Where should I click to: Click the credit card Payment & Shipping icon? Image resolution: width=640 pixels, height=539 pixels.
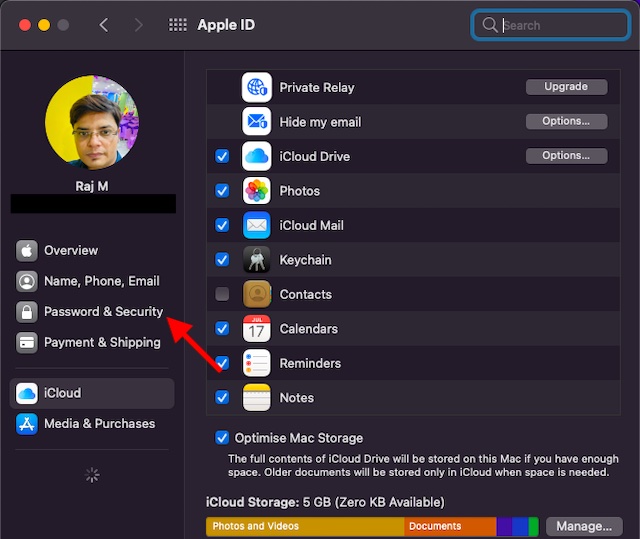click(x=27, y=342)
